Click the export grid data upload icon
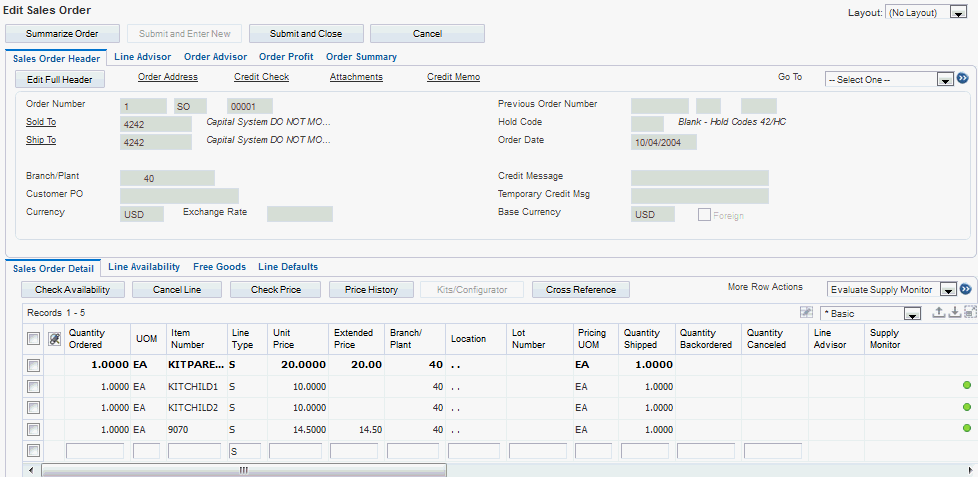The width and height of the screenshot is (978, 477). [x=938, y=313]
